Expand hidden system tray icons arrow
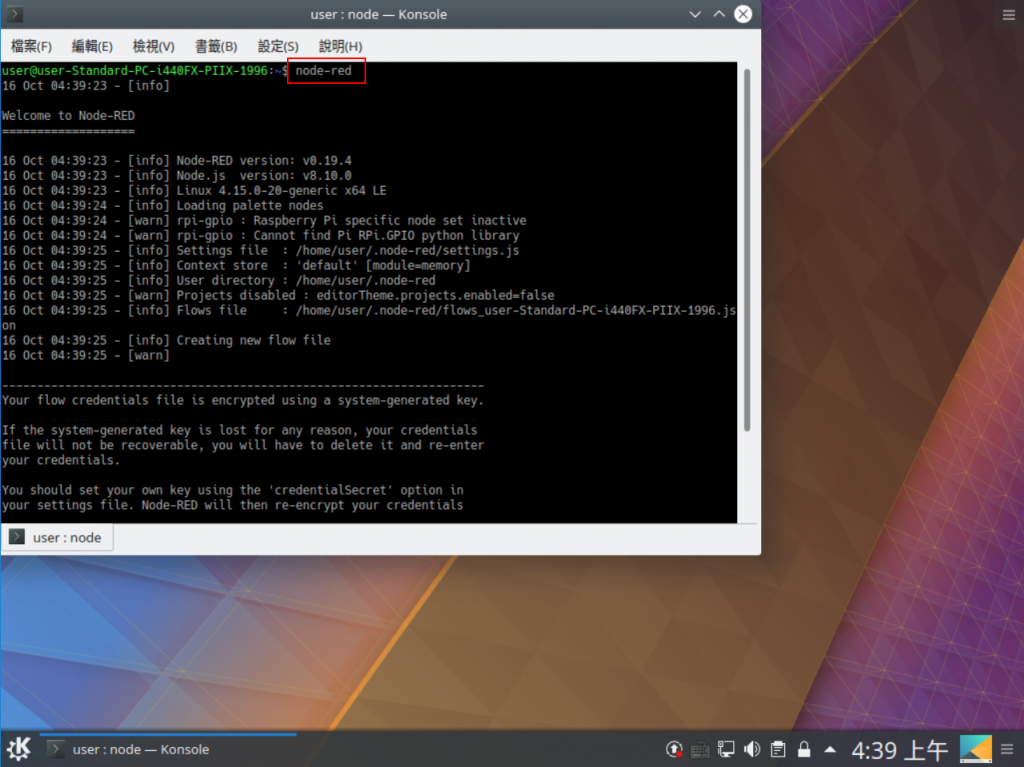Screen dimensions: 1024x767 830,749
